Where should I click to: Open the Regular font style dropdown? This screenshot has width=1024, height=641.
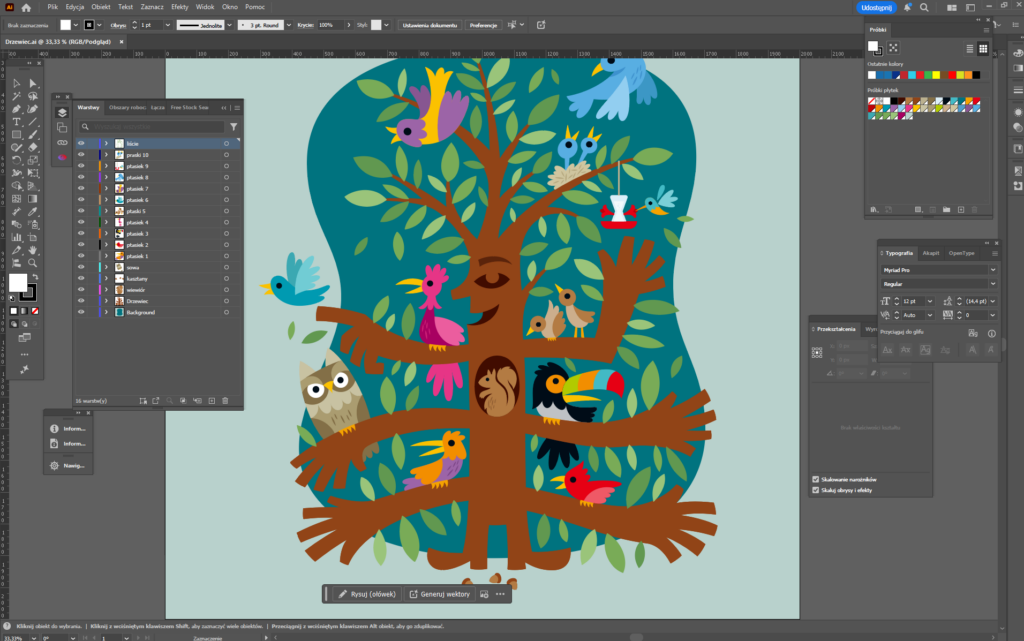click(992, 283)
